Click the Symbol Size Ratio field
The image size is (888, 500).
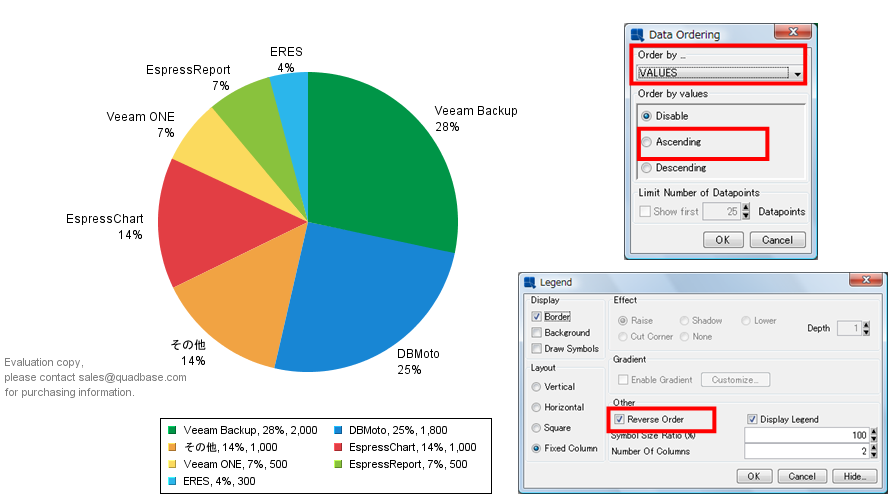[806, 435]
